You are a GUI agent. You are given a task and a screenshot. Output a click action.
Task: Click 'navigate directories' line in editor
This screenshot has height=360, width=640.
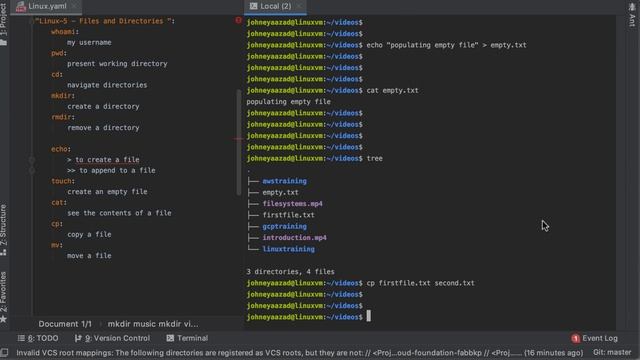pyautogui.click(x=107, y=85)
